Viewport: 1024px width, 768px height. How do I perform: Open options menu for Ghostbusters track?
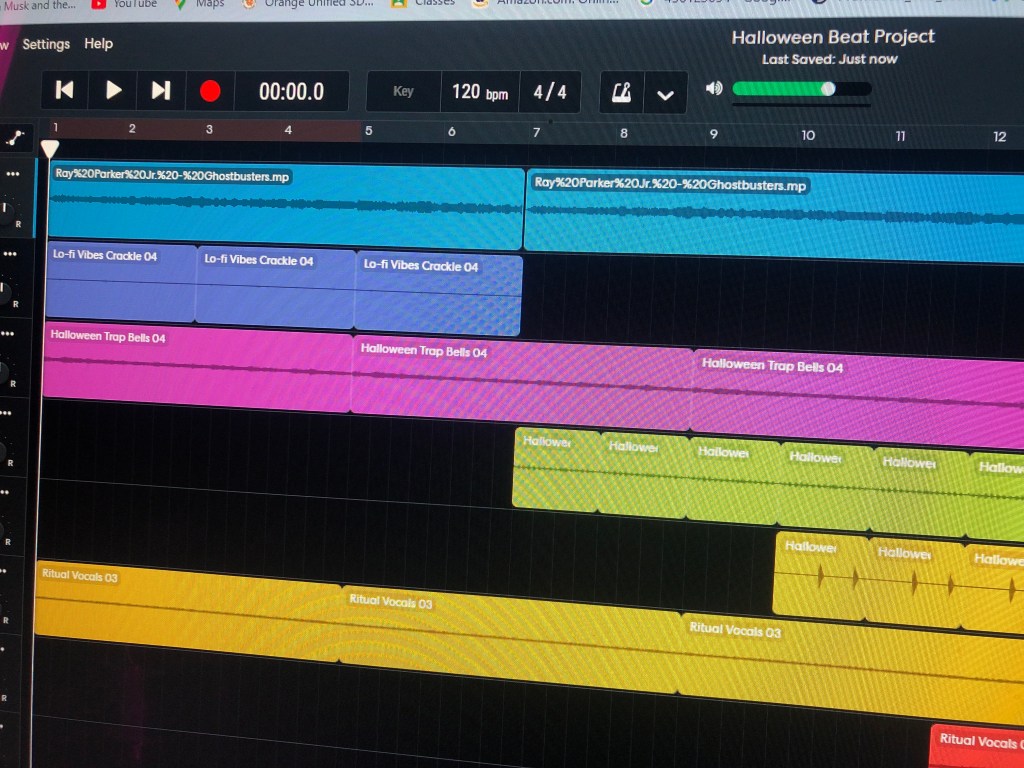tap(12, 174)
